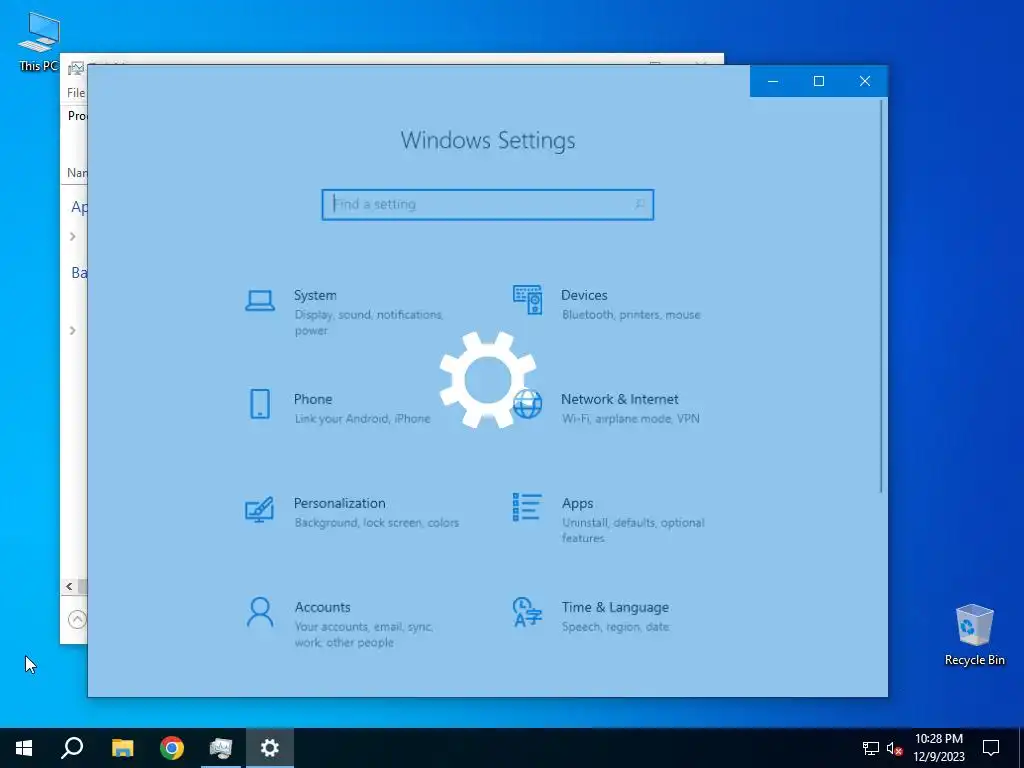Screen dimensions: 1024x768
Task: Click the Task Manager title bar icon
Action: coord(76,68)
